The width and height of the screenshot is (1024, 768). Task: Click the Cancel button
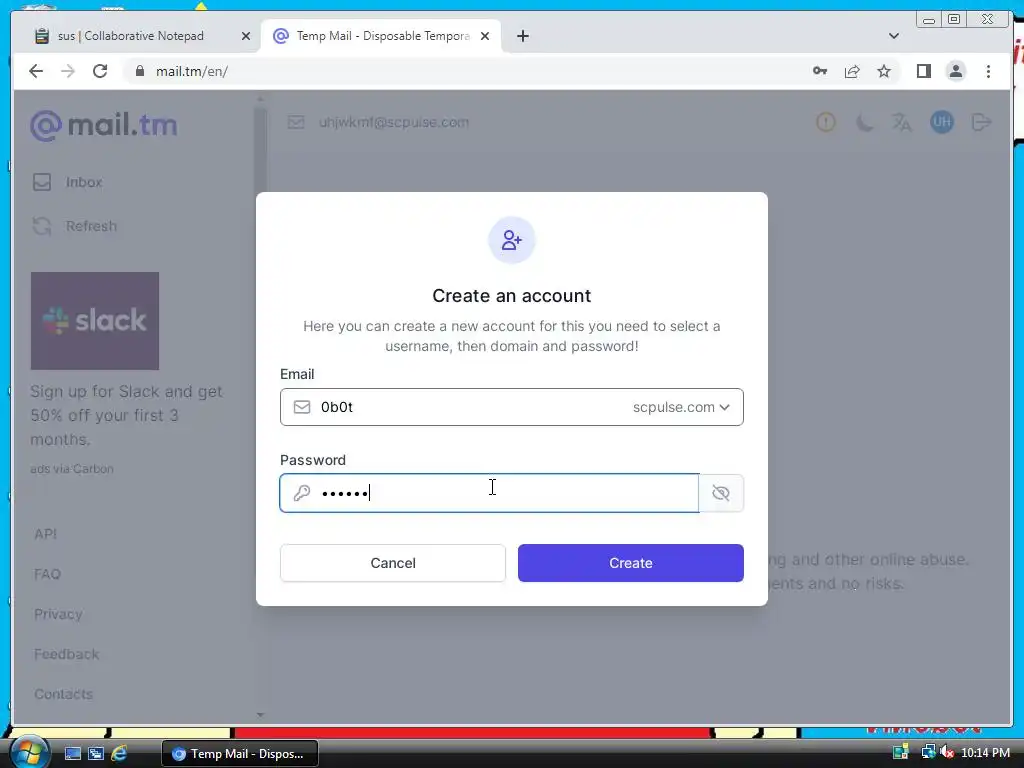click(x=392, y=563)
